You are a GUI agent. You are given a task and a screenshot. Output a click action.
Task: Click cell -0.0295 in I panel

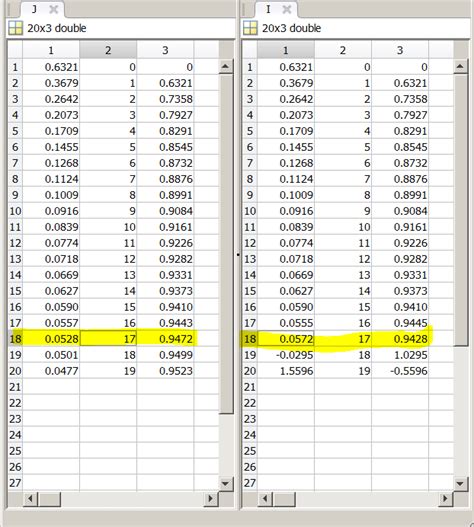286,355
